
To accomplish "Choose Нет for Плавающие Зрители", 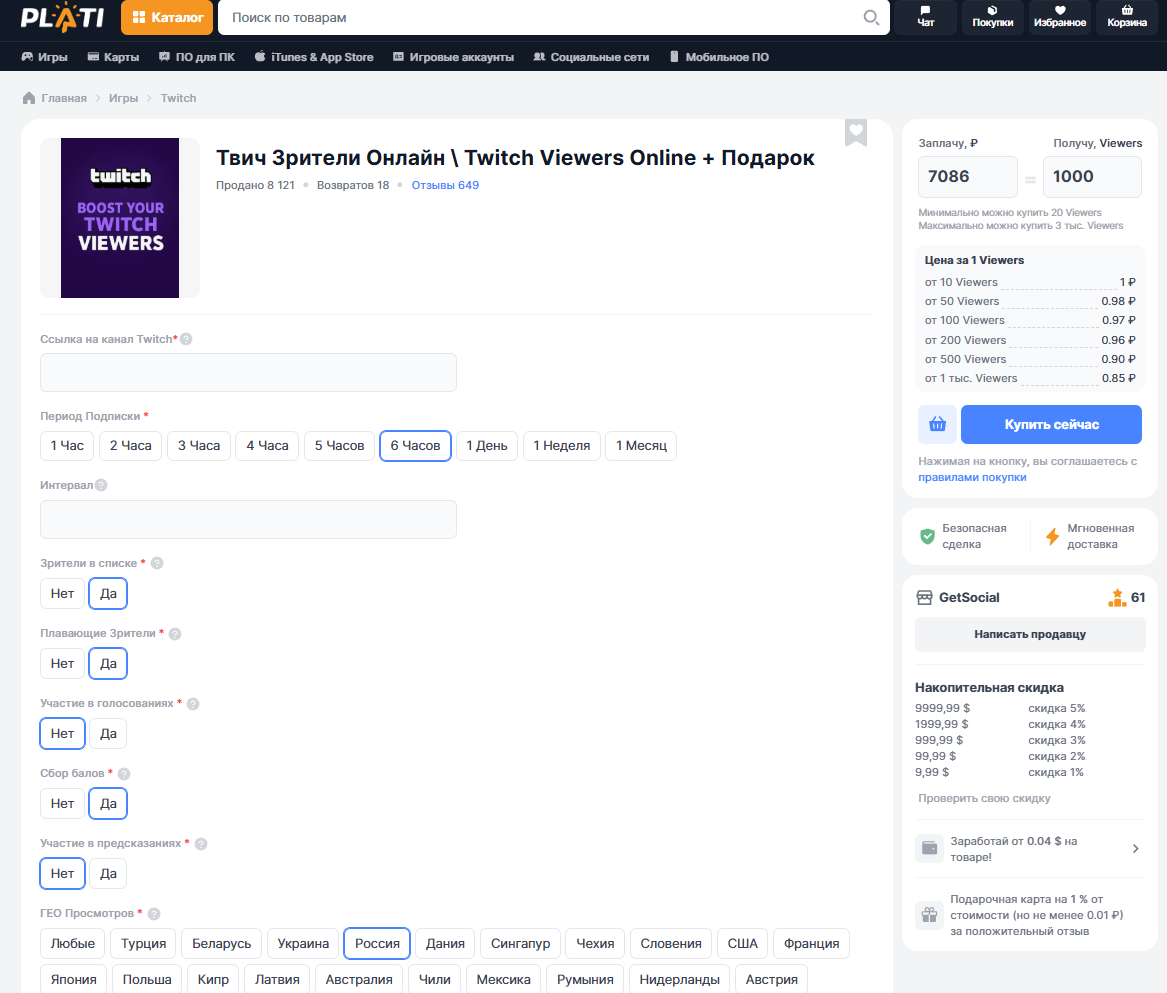I will [x=63, y=664].
